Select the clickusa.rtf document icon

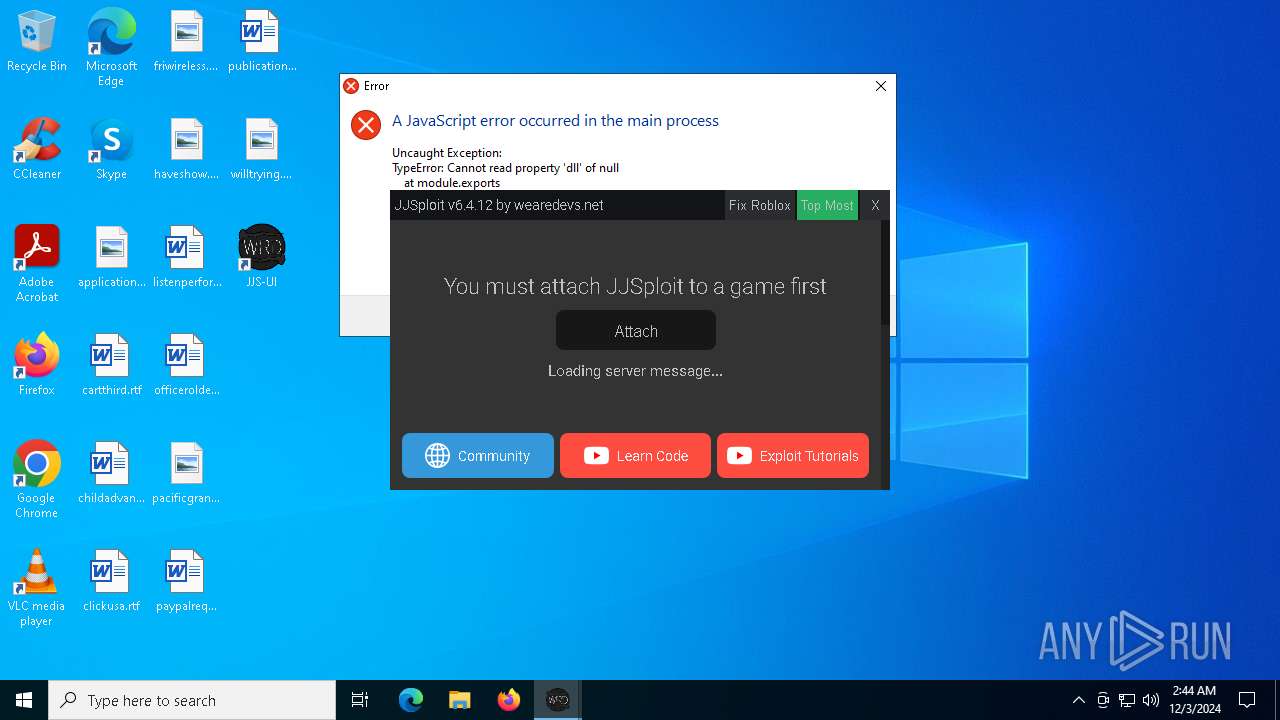point(111,582)
